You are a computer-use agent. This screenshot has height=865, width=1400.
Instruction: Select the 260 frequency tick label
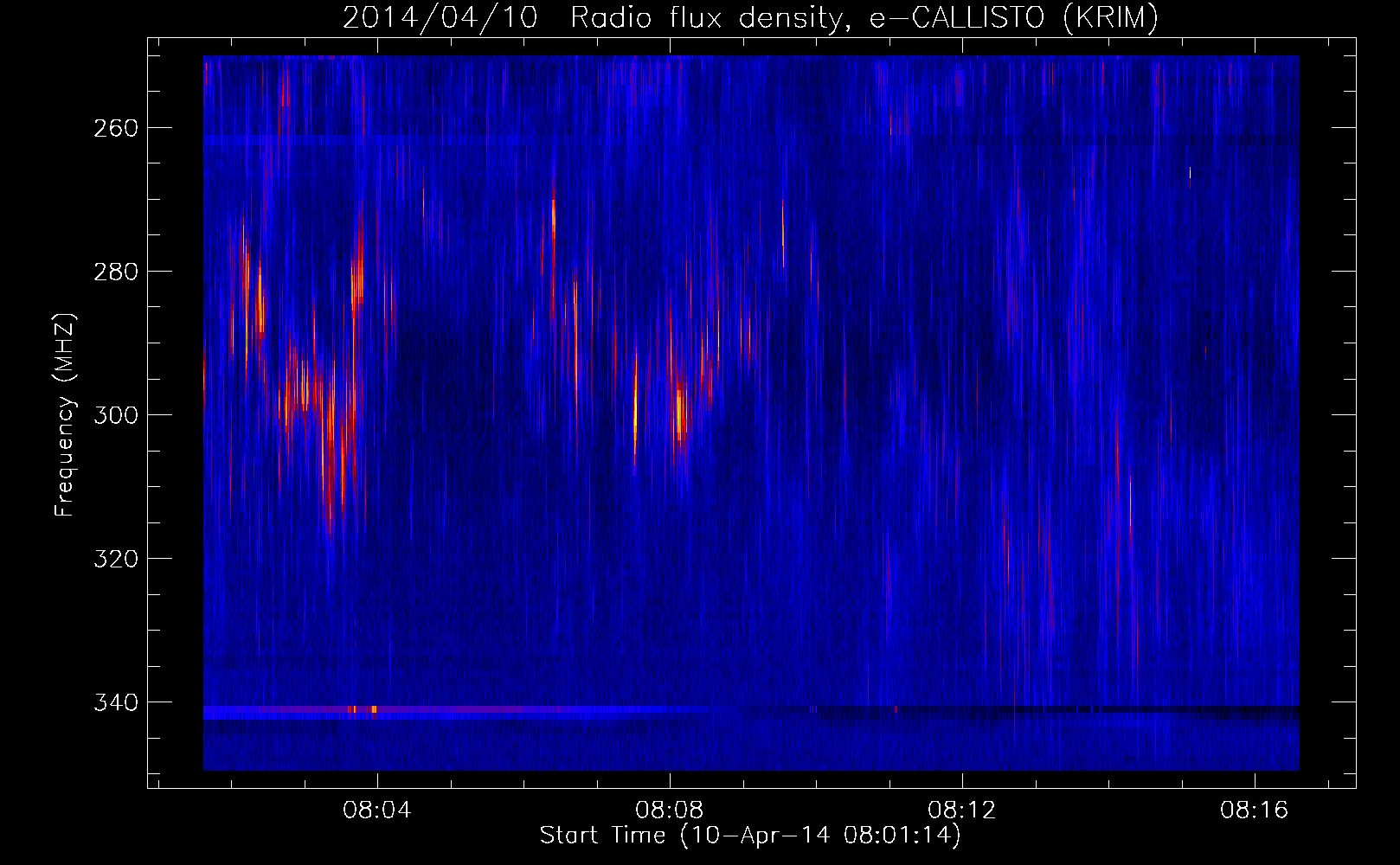[115, 128]
